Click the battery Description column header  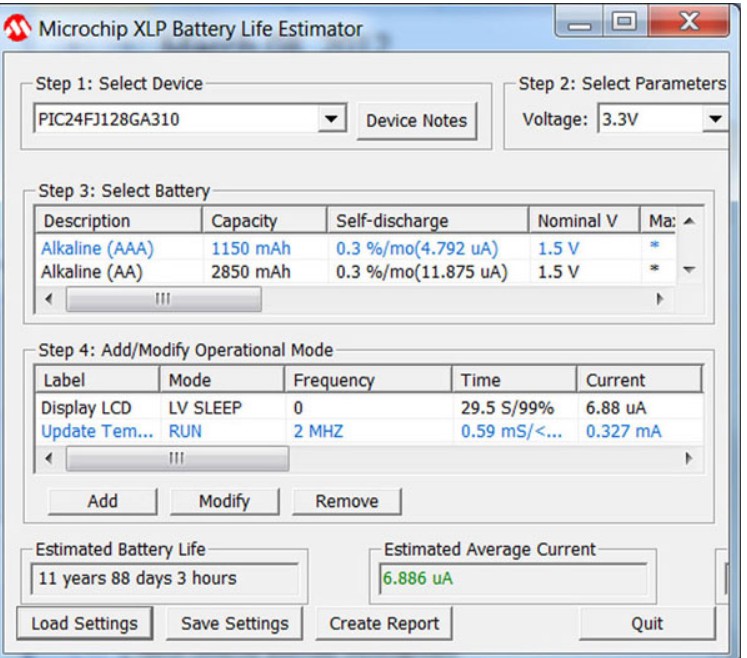tap(118, 221)
